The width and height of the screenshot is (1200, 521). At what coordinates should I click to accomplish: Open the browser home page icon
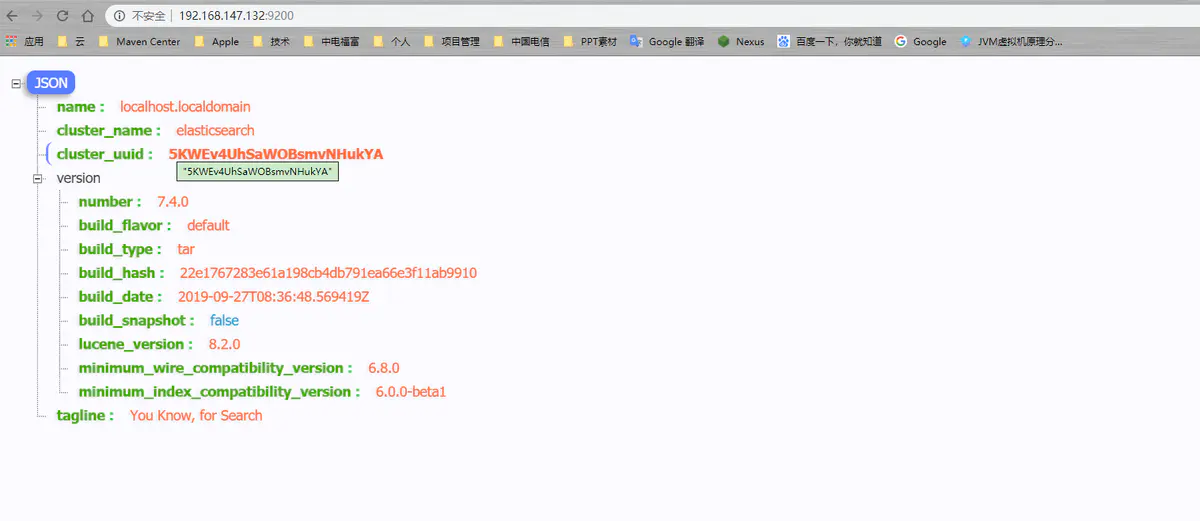[87, 16]
